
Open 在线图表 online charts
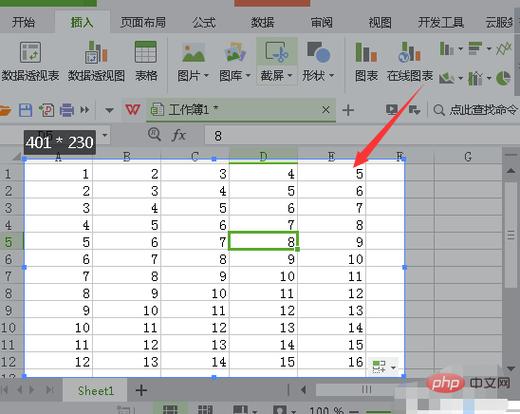410,62
